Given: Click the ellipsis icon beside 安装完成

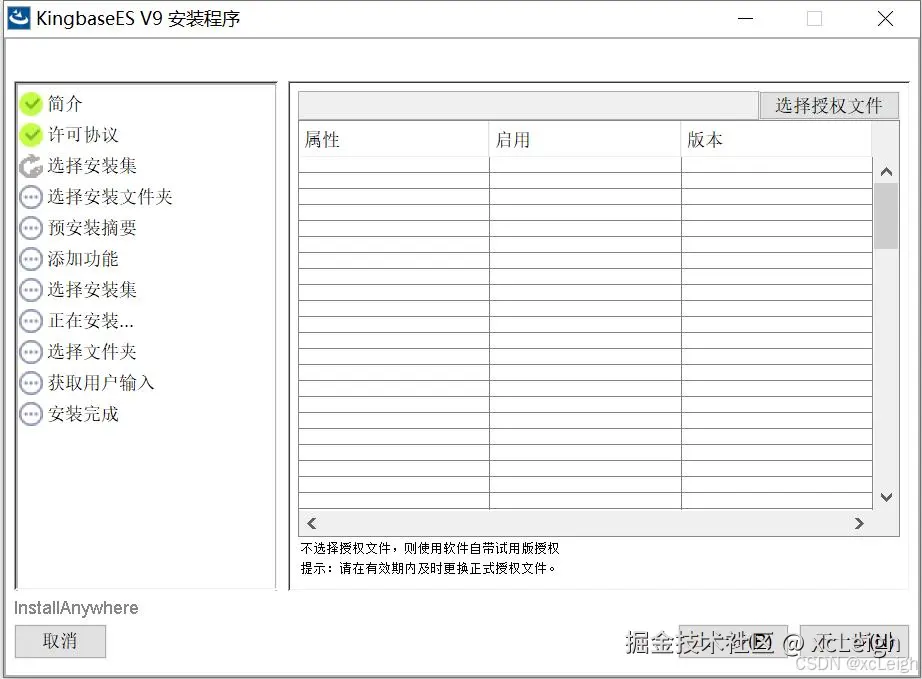Looking at the screenshot, I should 30,413.
